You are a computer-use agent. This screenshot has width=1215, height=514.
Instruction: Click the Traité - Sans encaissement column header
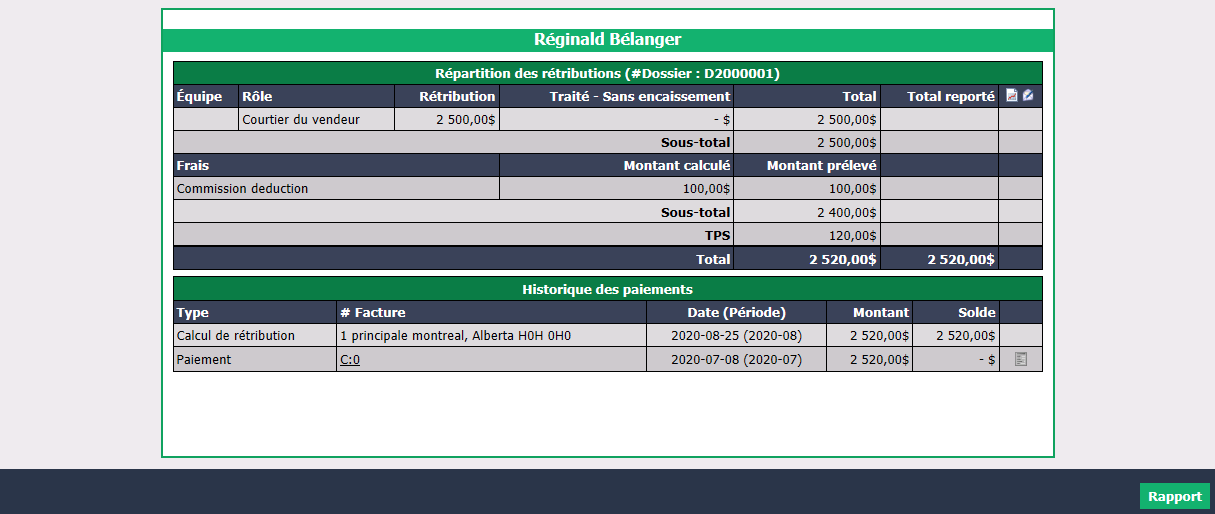(x=616, y=96)
